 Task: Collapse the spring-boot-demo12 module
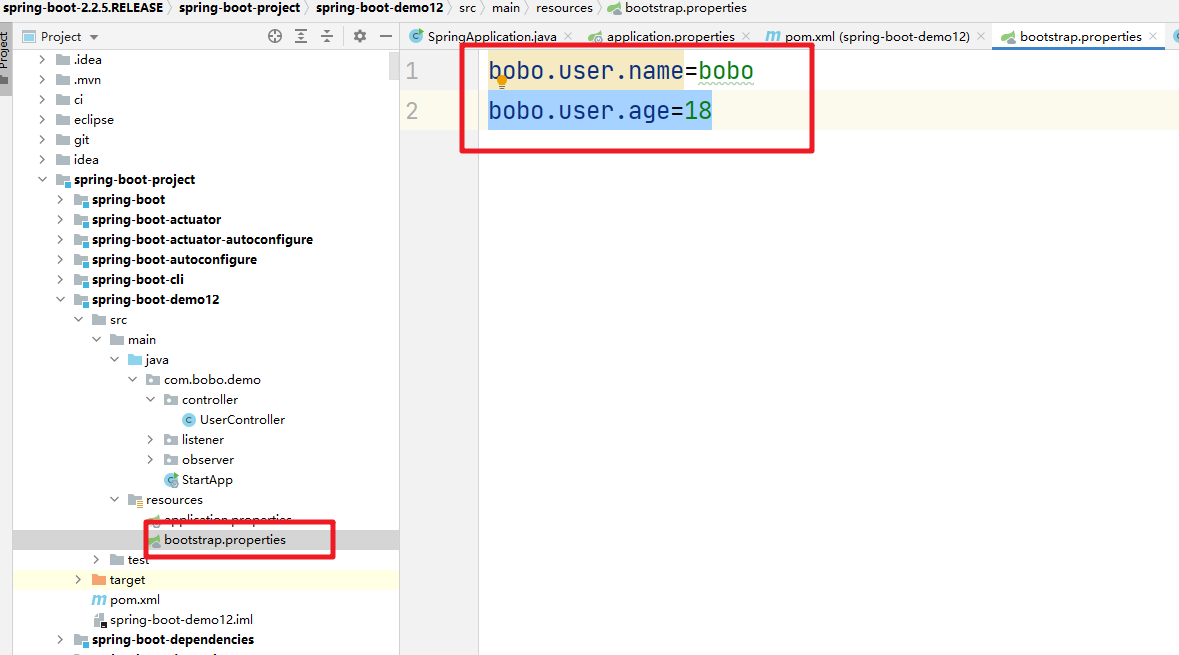click(61, 300)
